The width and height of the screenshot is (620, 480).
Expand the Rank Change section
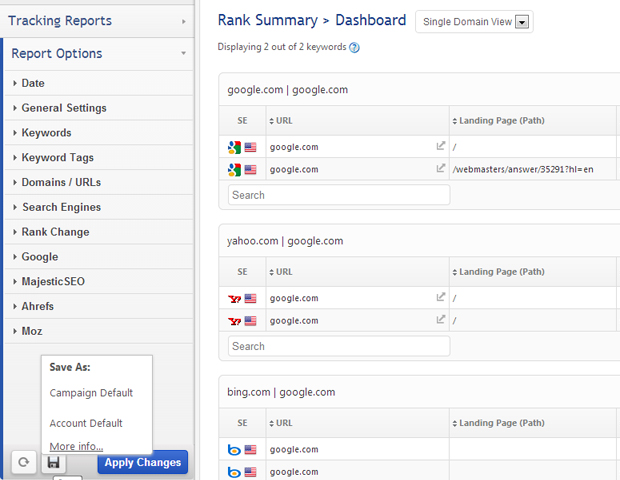point(55,232)
